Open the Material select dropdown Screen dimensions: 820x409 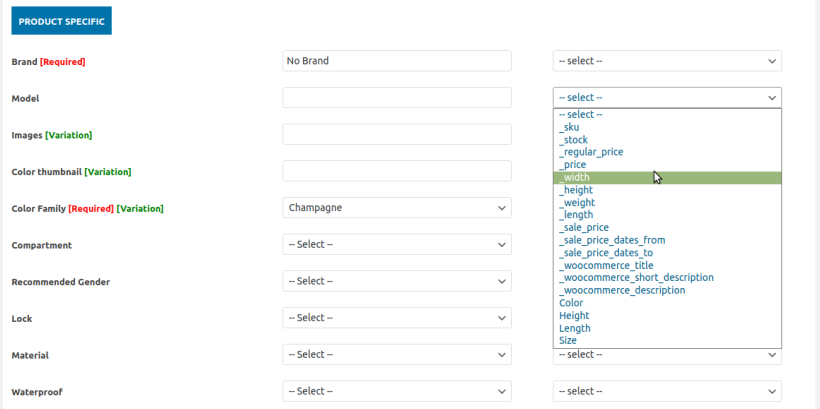point(397,354)
